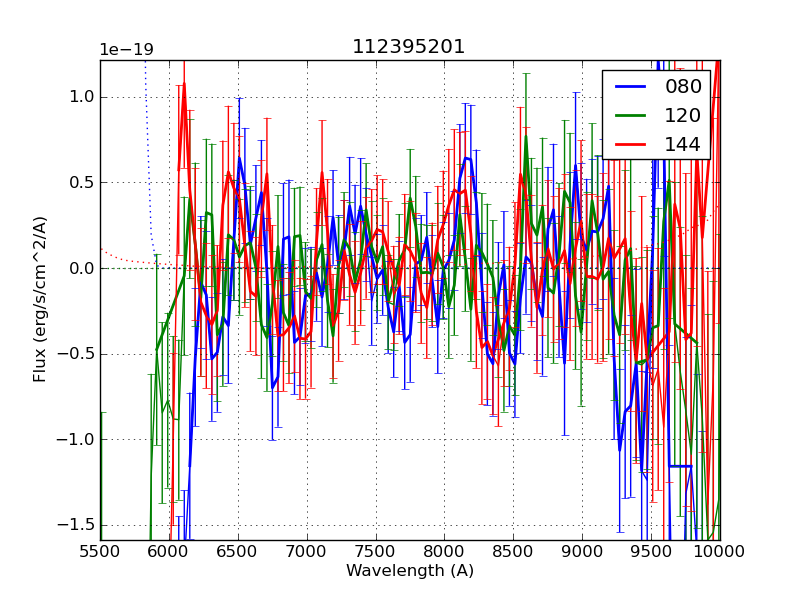Click the red line sample in legend

(x=630, y=145)
